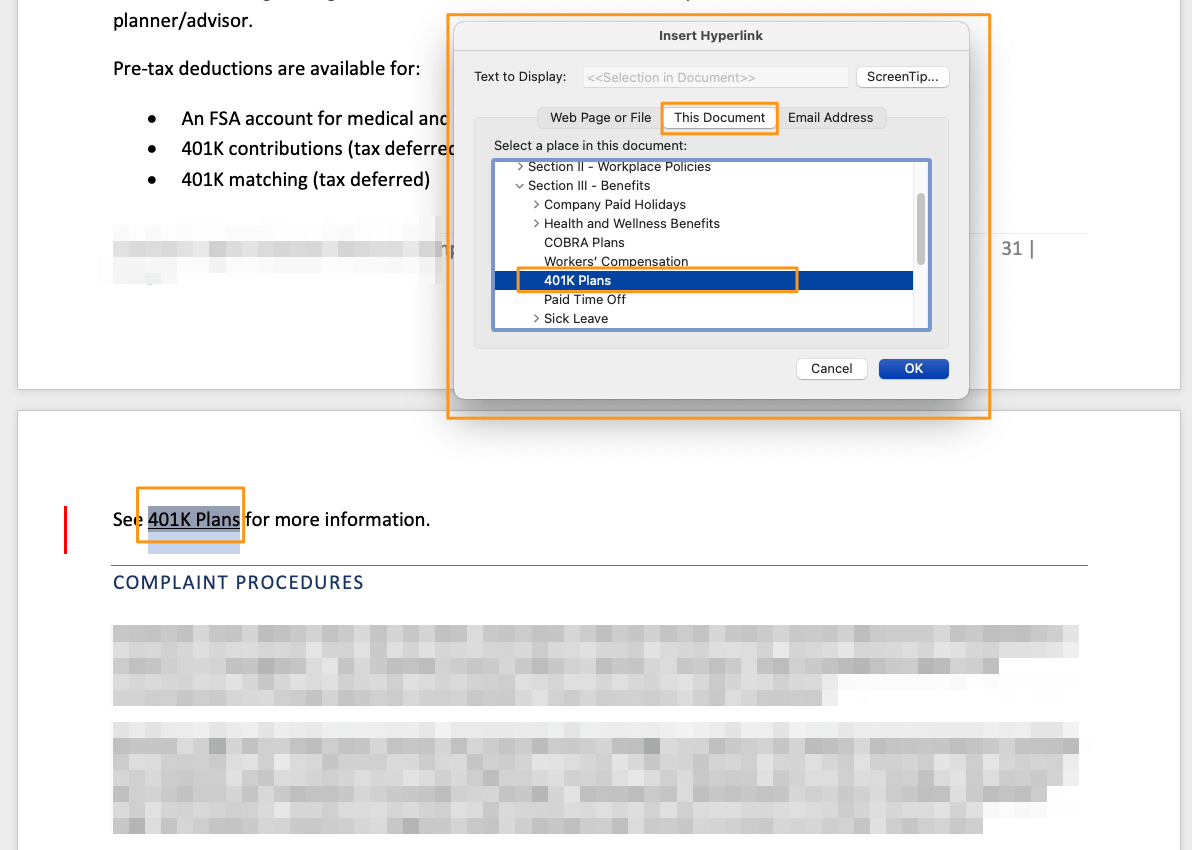The image size is (1192, 850).
Task: Expand Company Paid Holidays entry
Action: coord(536,205)
